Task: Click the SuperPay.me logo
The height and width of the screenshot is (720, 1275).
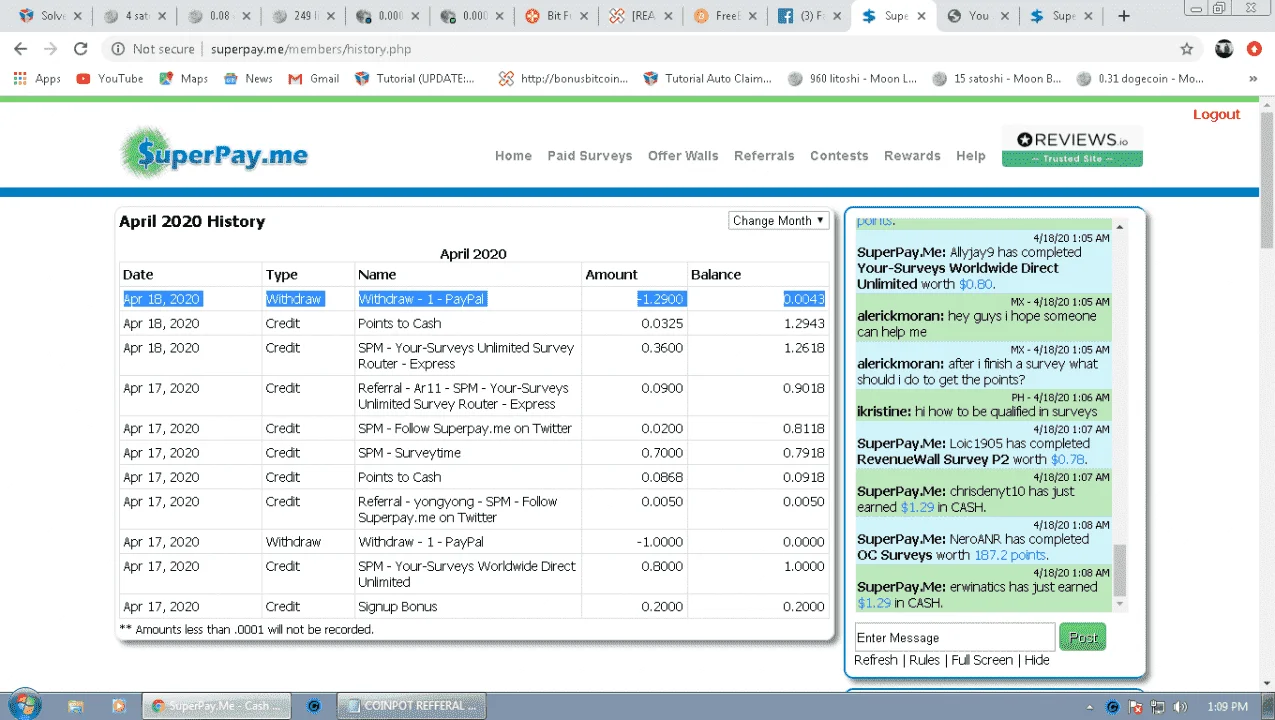Action: (214, 153)
